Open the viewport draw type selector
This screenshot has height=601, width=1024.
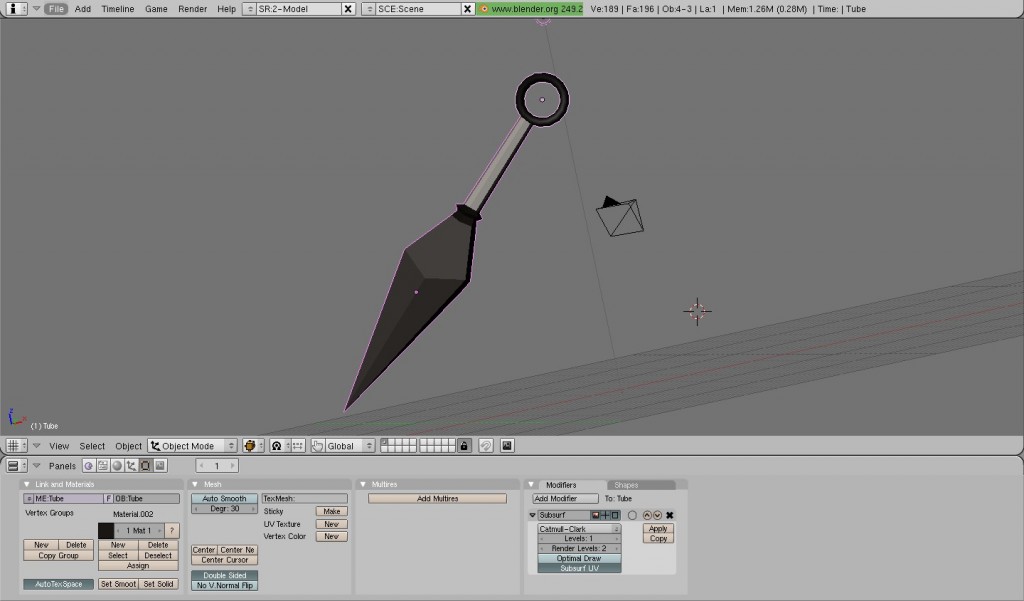(253, 446)
